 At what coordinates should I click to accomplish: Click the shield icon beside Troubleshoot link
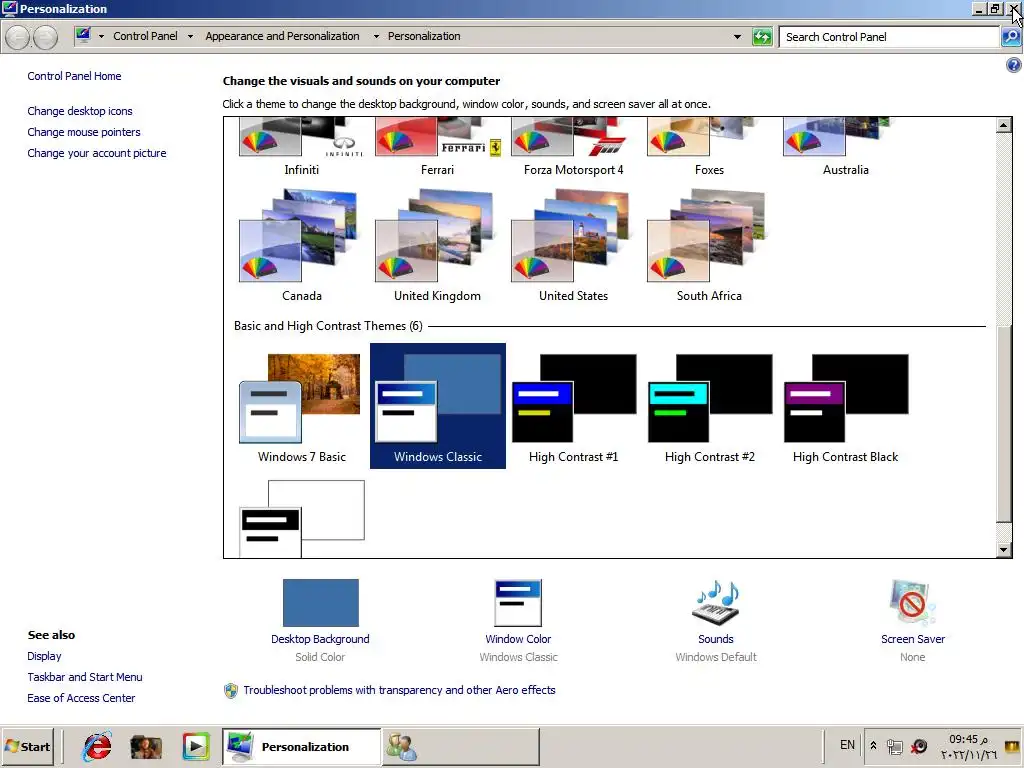(231, 690)
